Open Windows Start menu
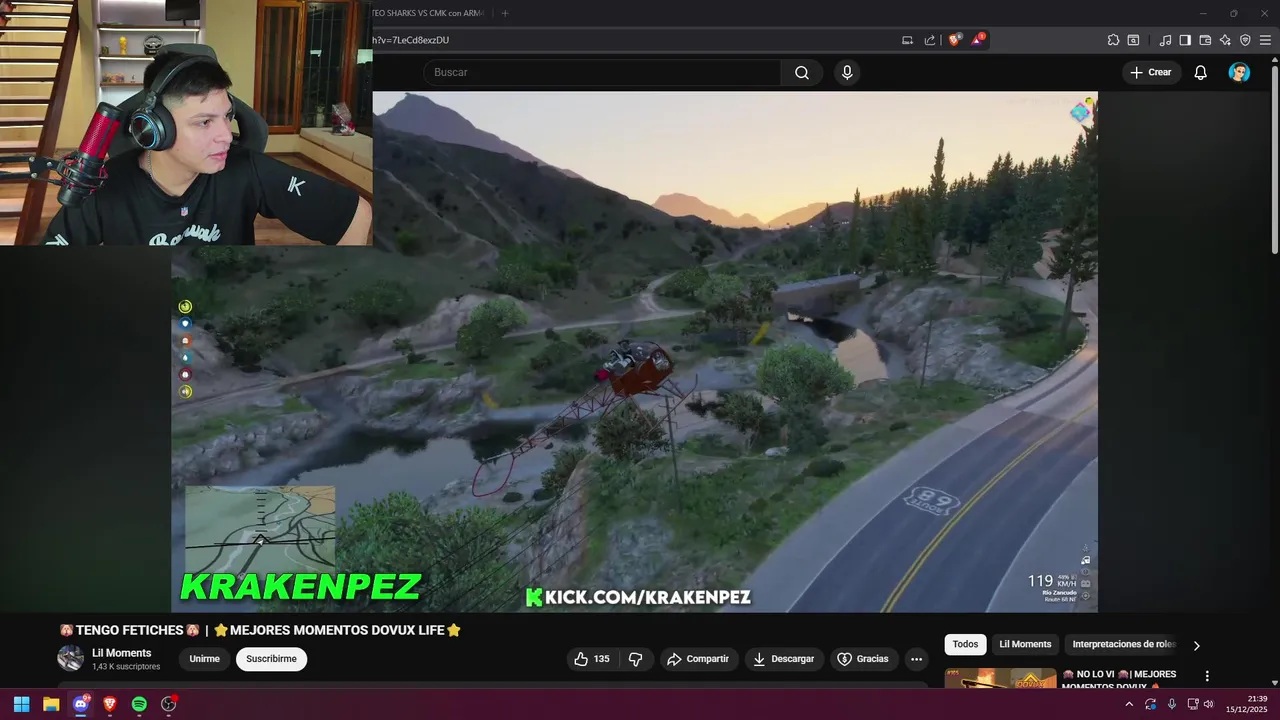 tap(21, 704)
